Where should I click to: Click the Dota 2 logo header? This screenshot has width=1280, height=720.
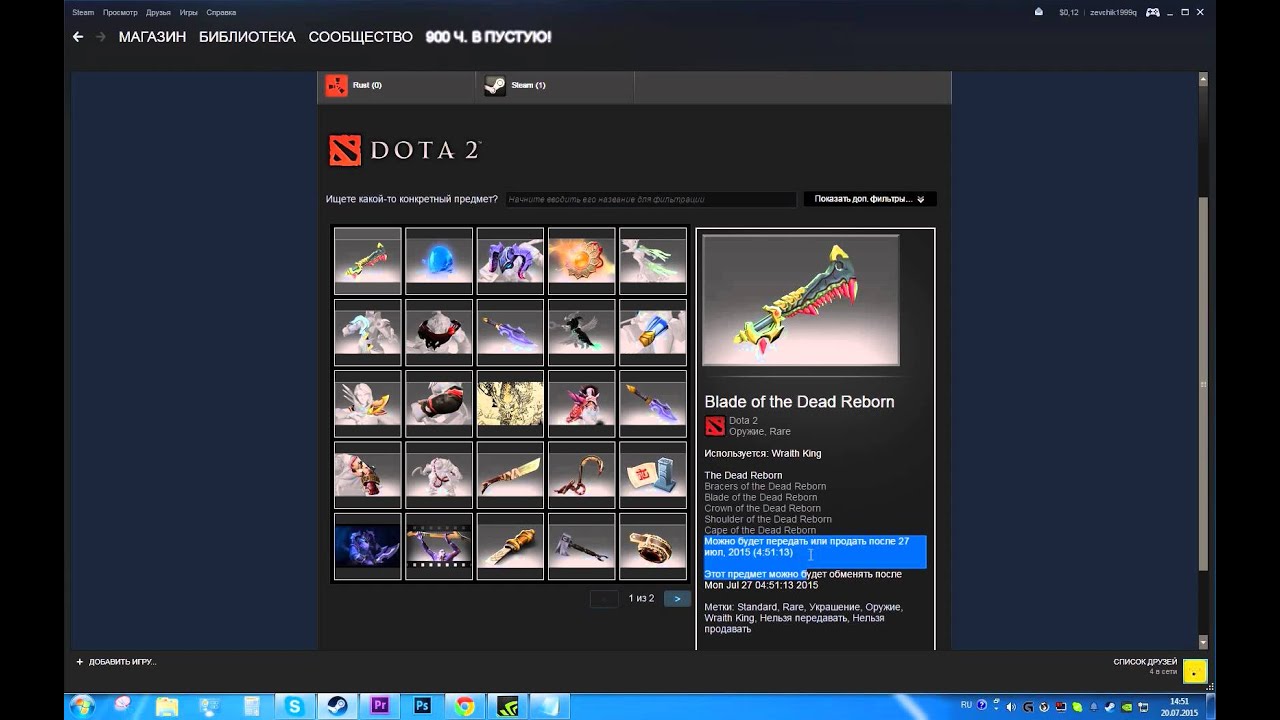coord(405,150)
